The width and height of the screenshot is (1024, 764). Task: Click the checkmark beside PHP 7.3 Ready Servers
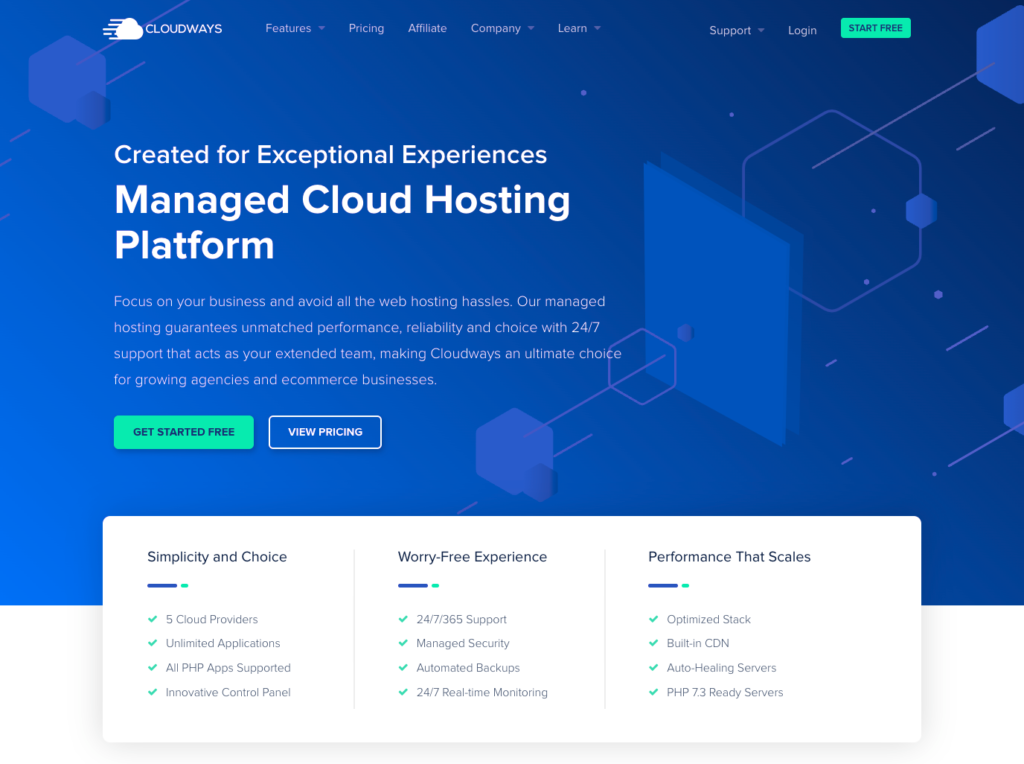(653, 692)
